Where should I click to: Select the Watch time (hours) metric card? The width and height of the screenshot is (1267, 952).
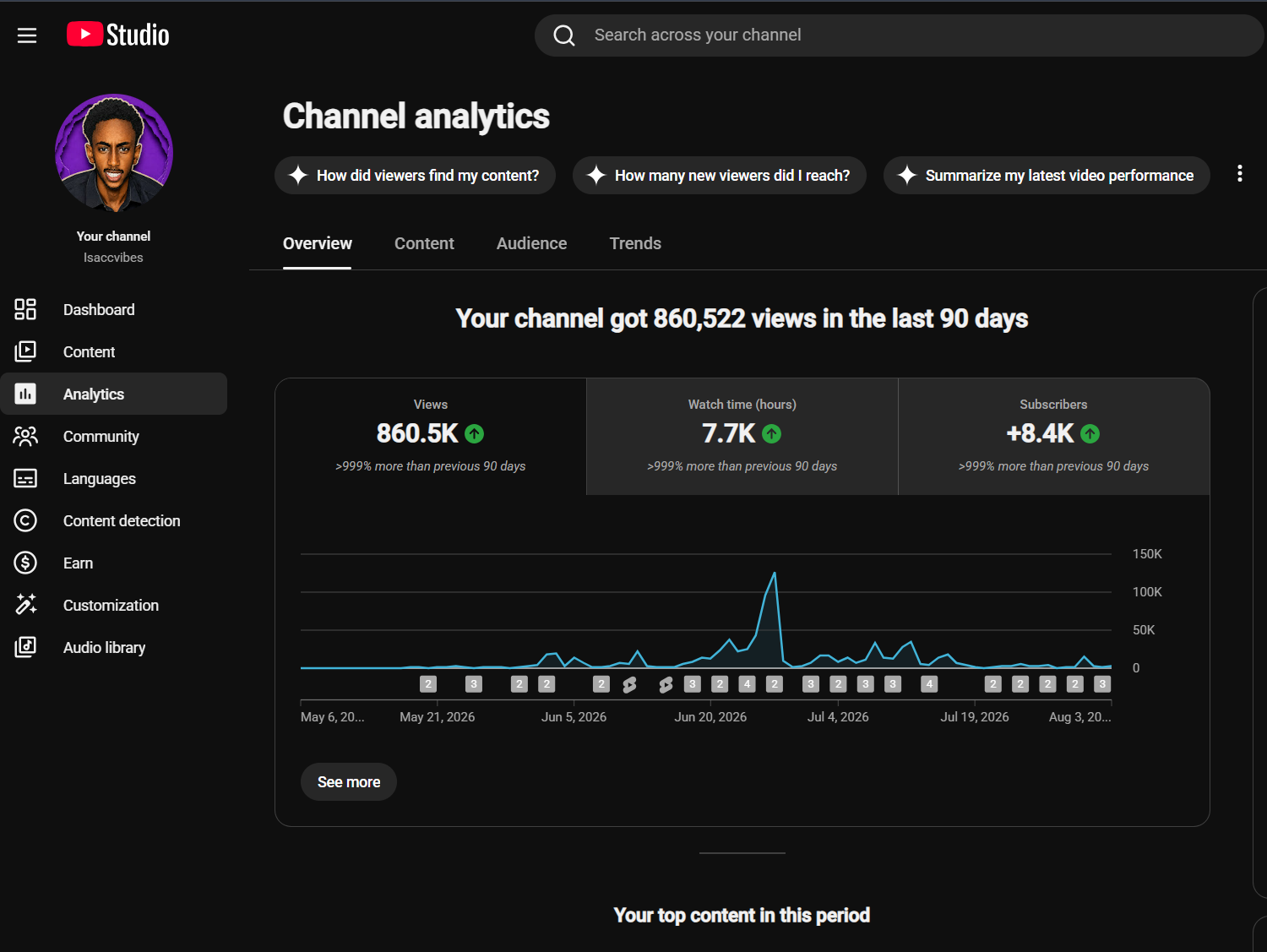742,436
